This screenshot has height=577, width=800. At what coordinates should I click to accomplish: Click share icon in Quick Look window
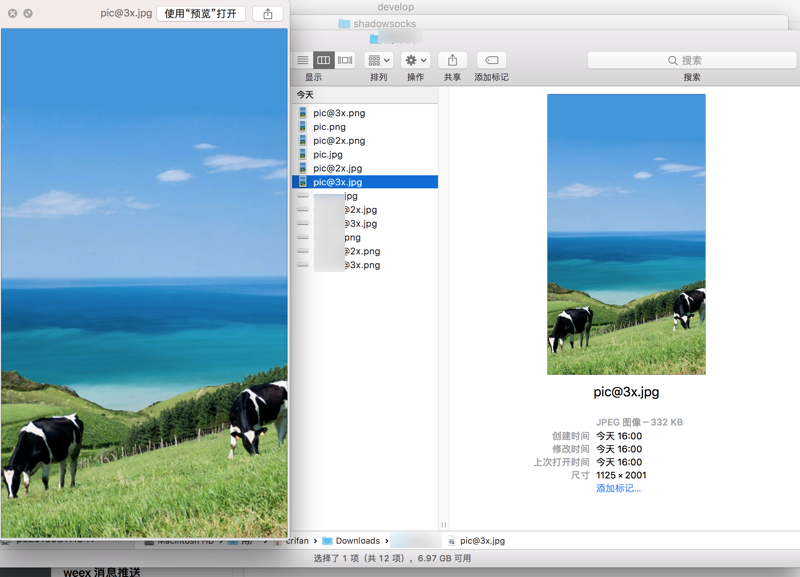pos(268,14)
